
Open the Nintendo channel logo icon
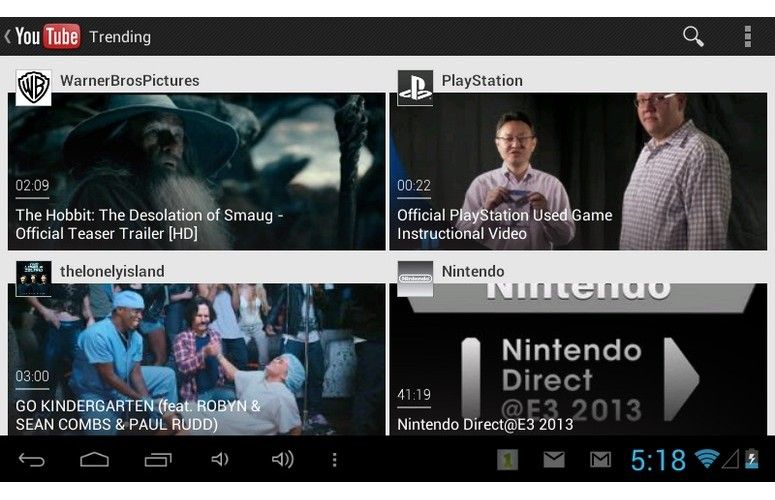(415, 279)
